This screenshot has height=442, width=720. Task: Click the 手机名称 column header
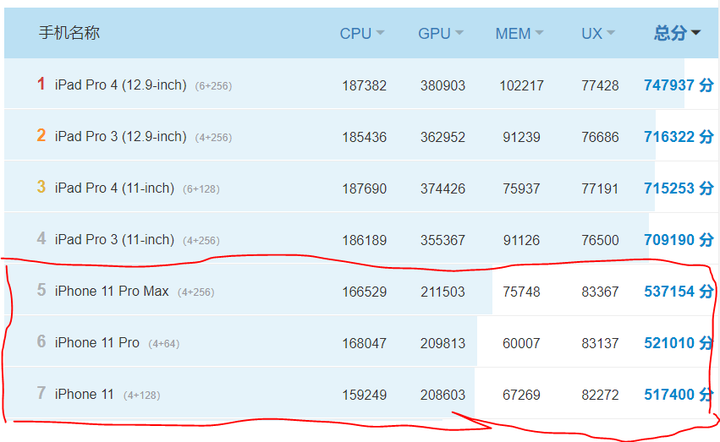[x=69, y=33]
